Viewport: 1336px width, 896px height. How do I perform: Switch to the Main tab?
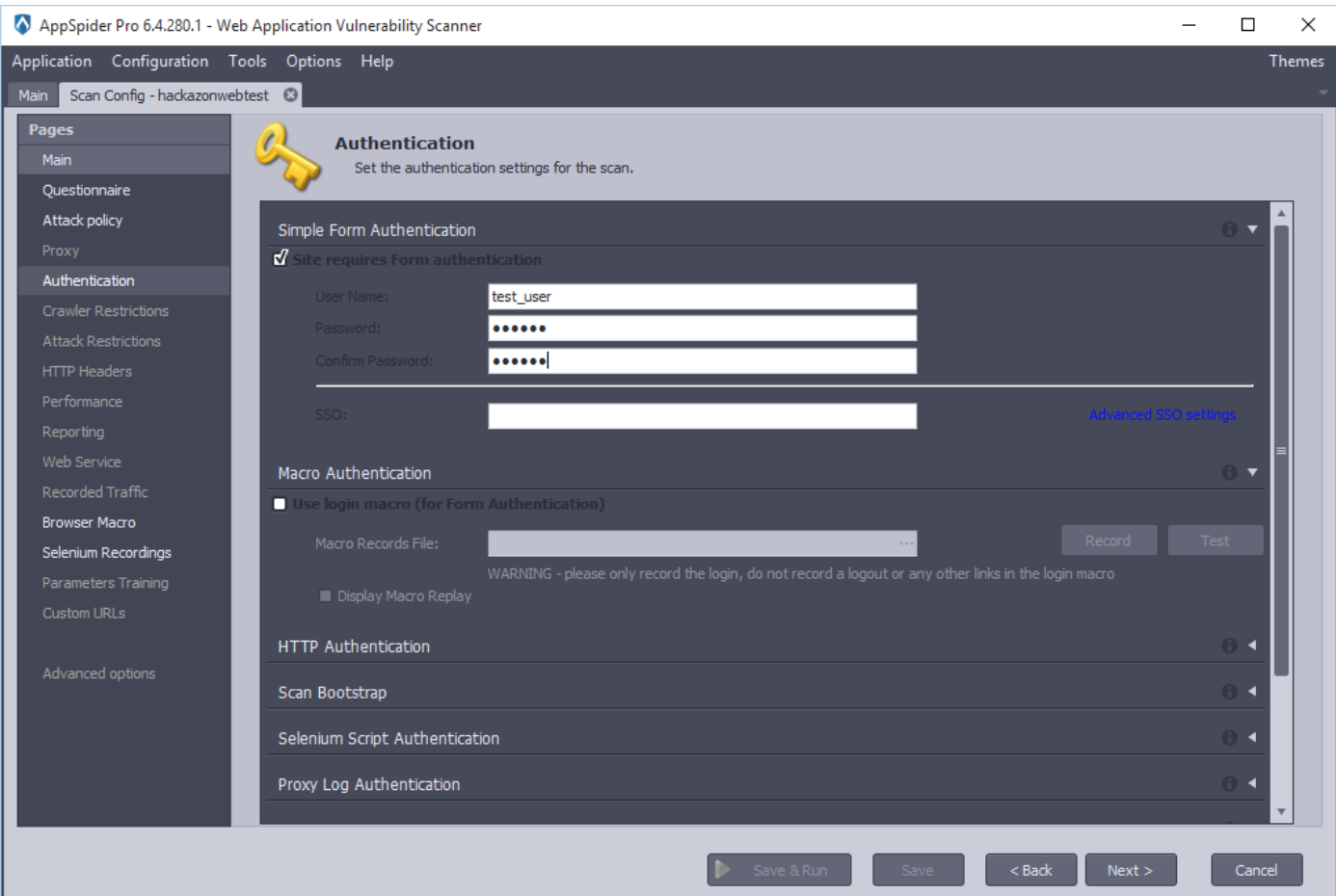(x=33, y=95)
